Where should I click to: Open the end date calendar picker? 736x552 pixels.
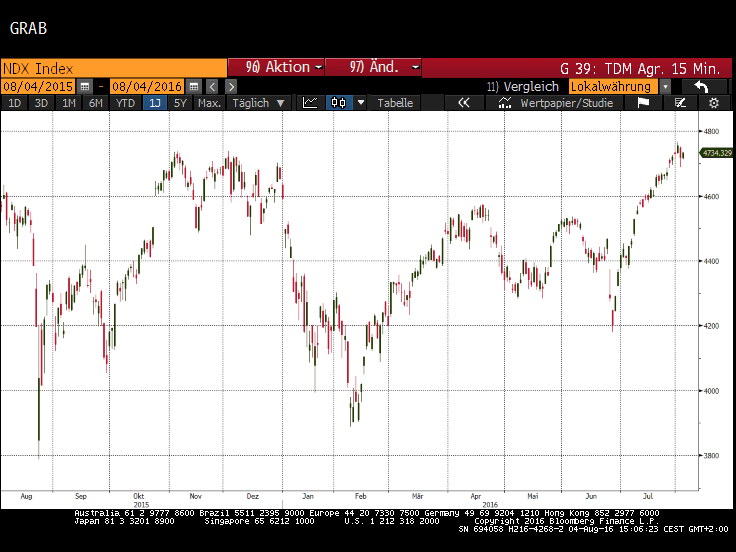194,87
